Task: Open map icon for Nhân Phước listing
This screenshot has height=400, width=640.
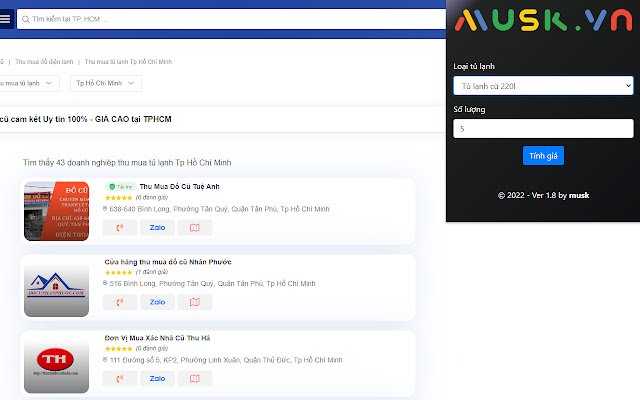Action: (195, 302)
